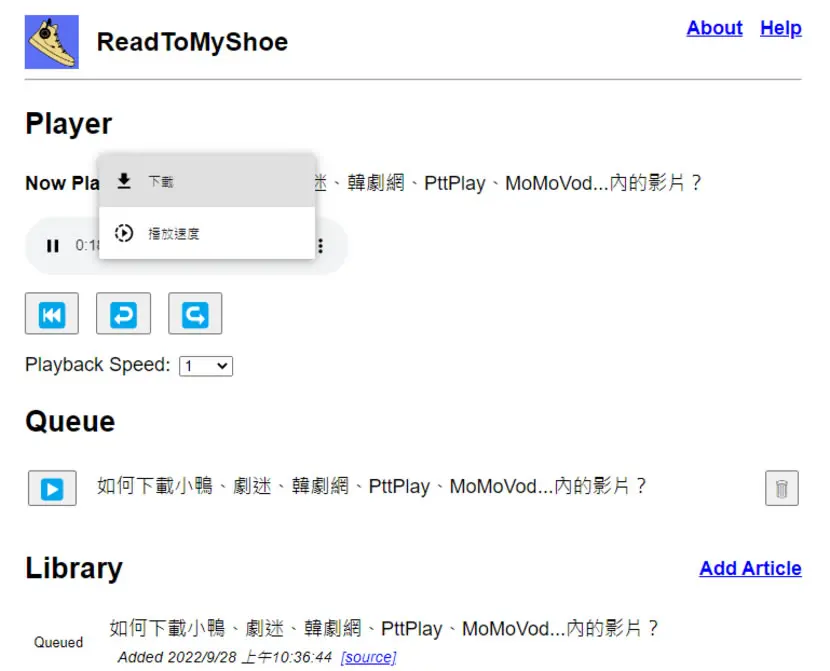Open the audio player three-dot menu
Viewport: 830px width, 671px height.
(320, 246)
